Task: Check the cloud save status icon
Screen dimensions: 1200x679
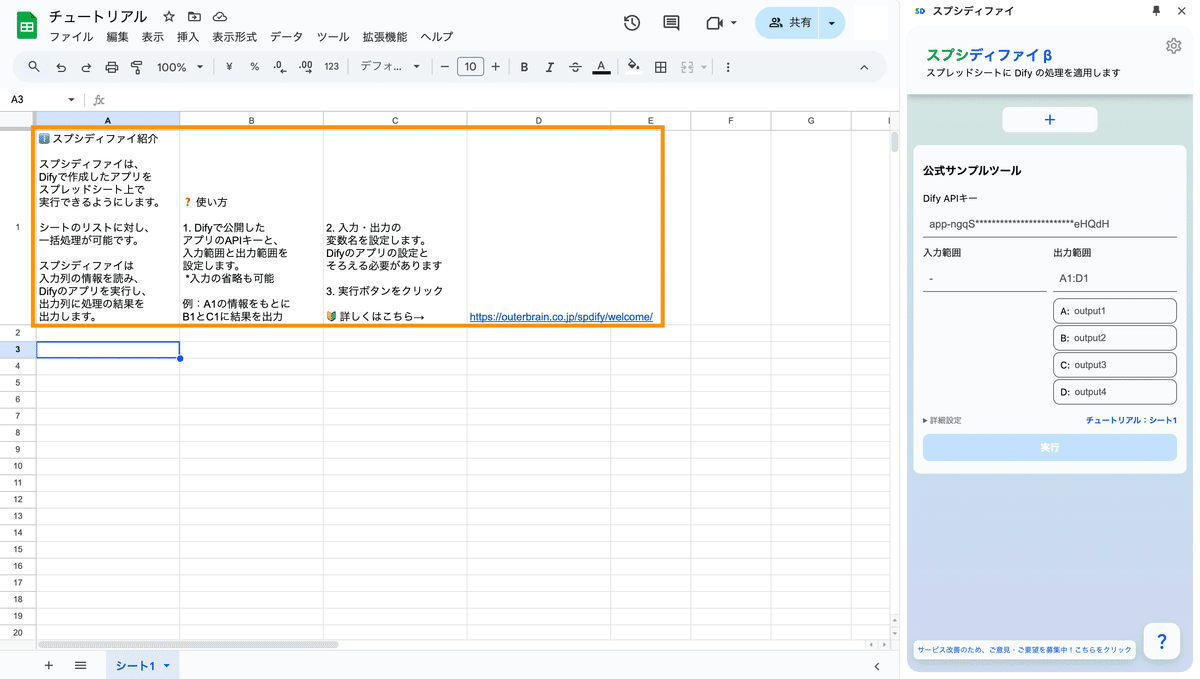Action: click(x=220, y=17)
